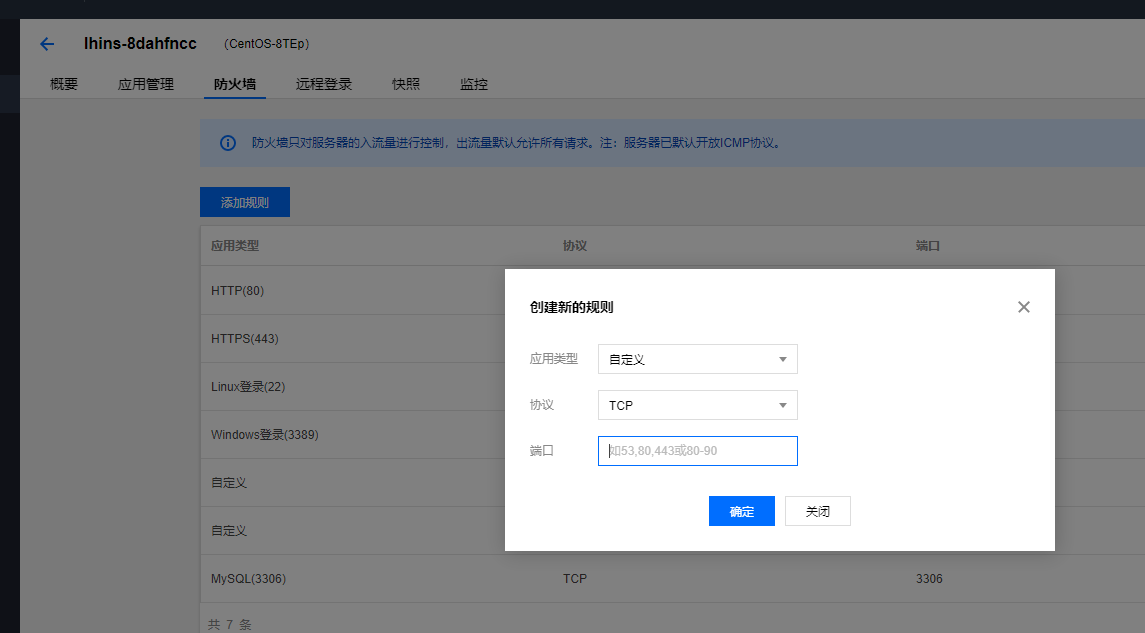
Task: Switch to the 监控 tab
Action: pos(473,84)
